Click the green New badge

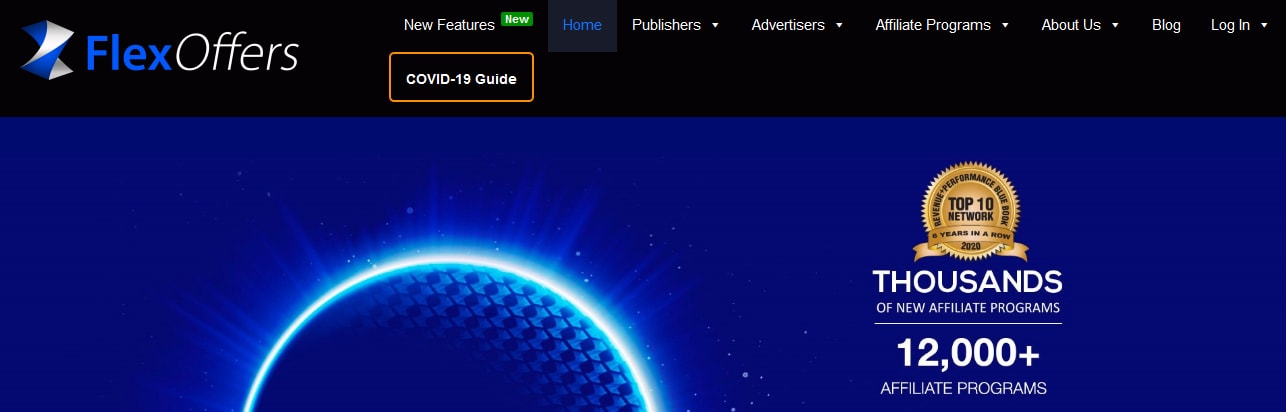[516, 19]
